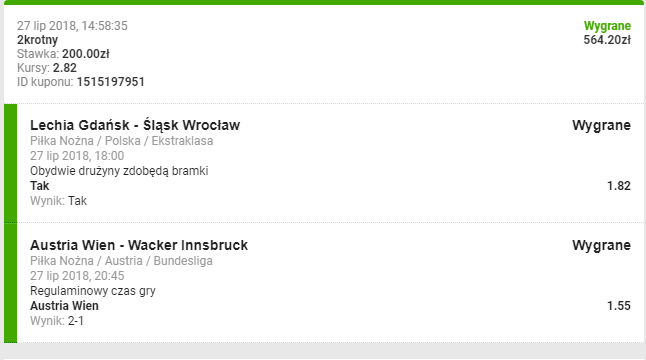Click the 564.20zł winnings amount
This screenshot has width=646, height=360.
click(x=607, y=40)
